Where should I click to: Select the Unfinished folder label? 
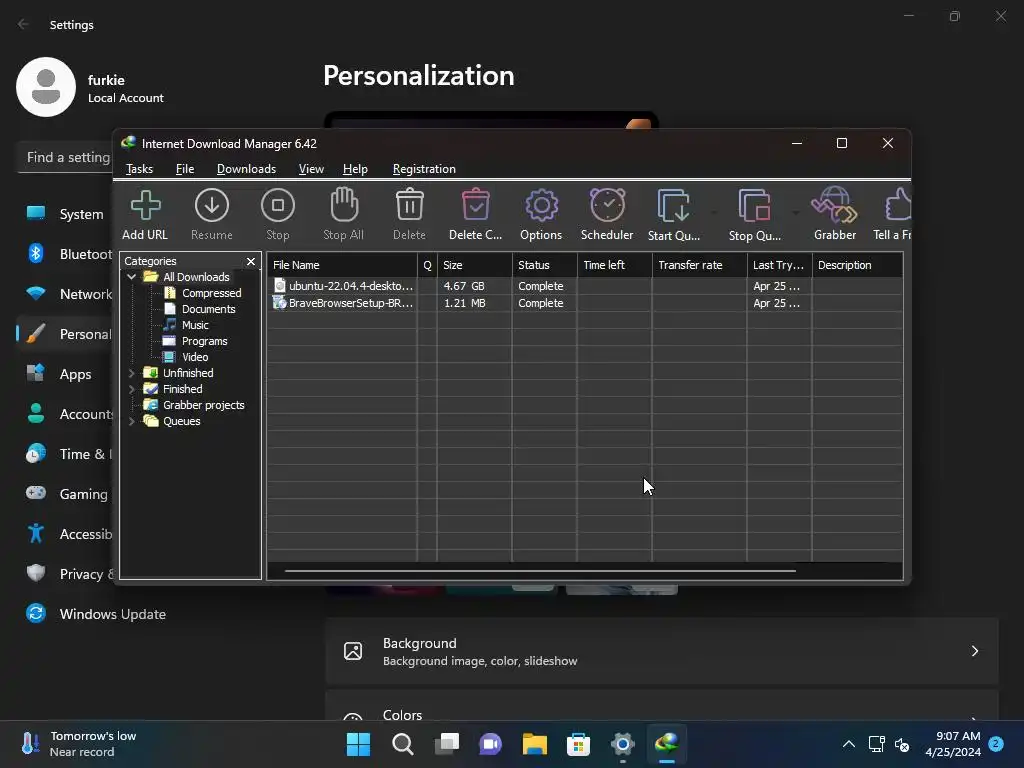[188, 373]
